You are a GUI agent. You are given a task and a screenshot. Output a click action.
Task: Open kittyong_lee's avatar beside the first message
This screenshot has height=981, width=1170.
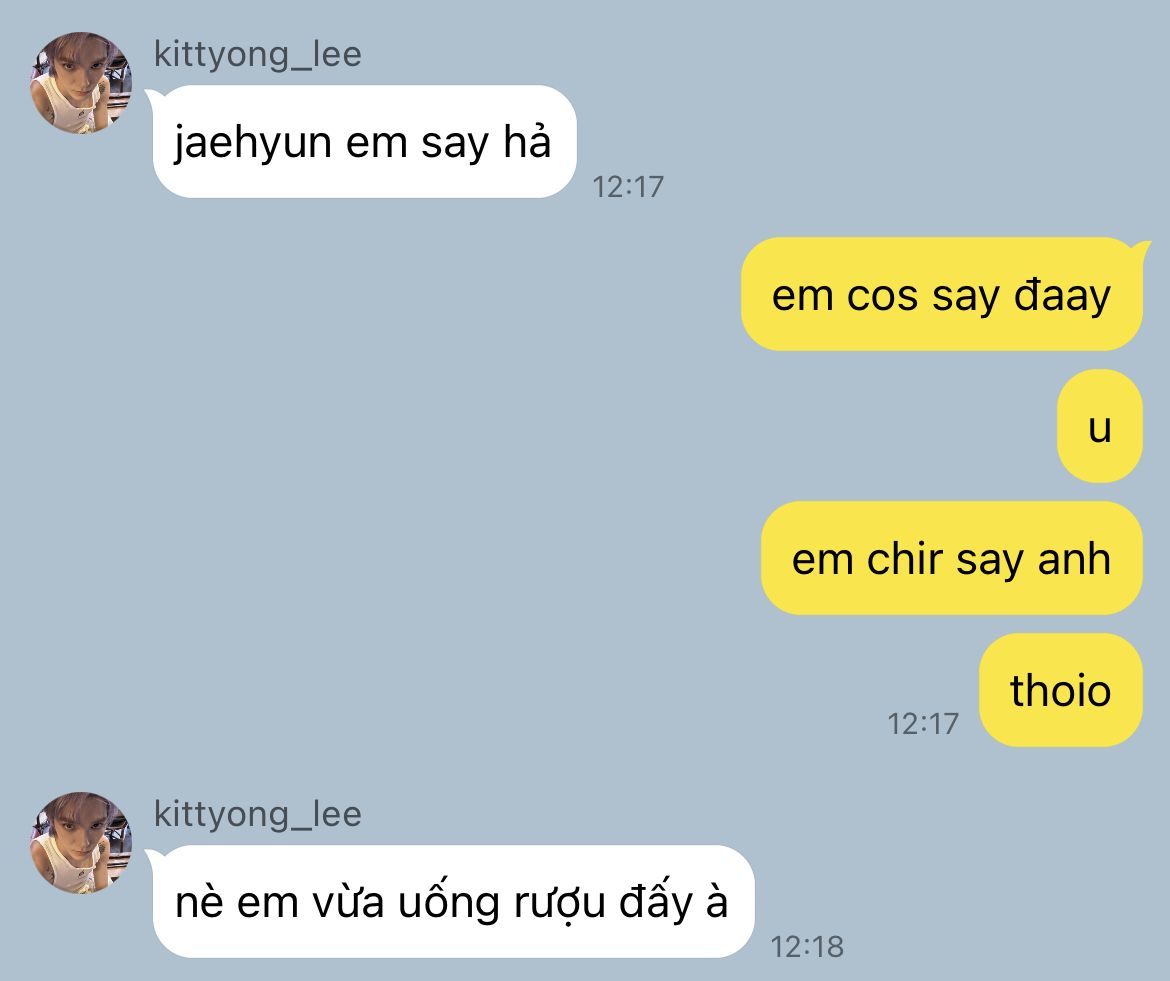81,83
